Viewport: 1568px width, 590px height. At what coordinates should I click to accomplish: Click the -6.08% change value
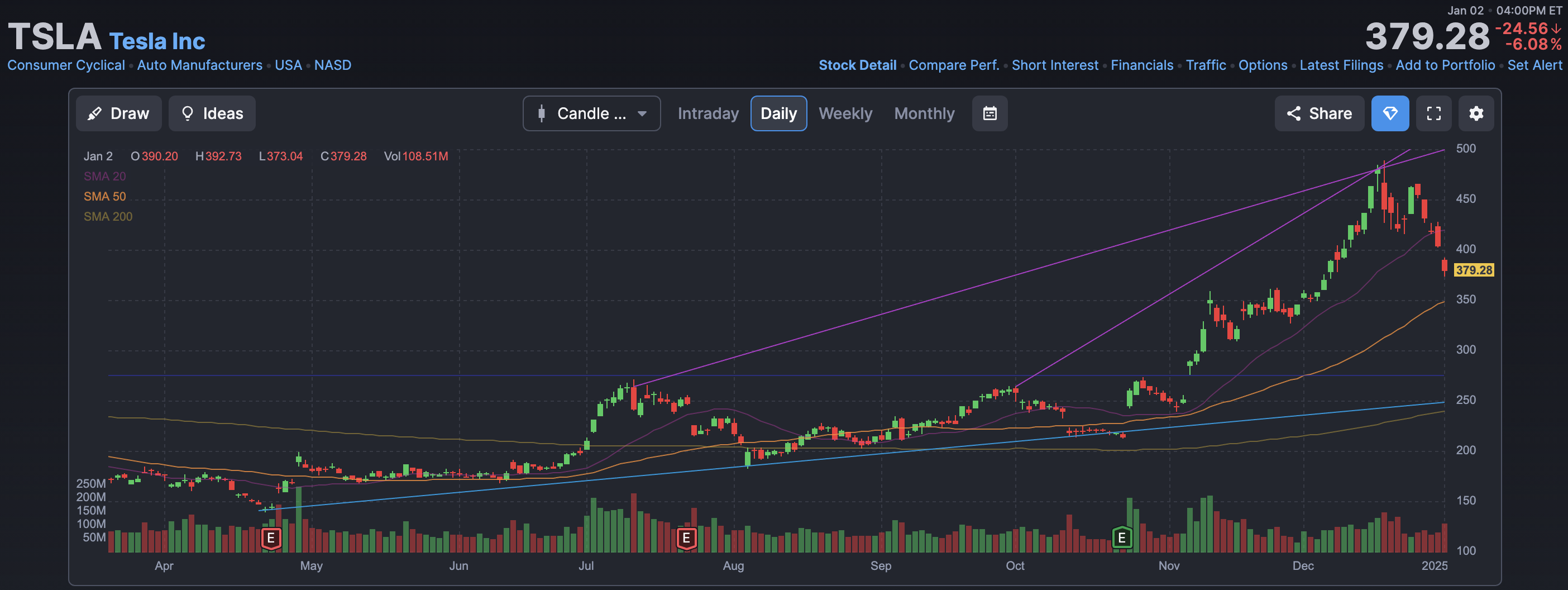coord(1533,45)
